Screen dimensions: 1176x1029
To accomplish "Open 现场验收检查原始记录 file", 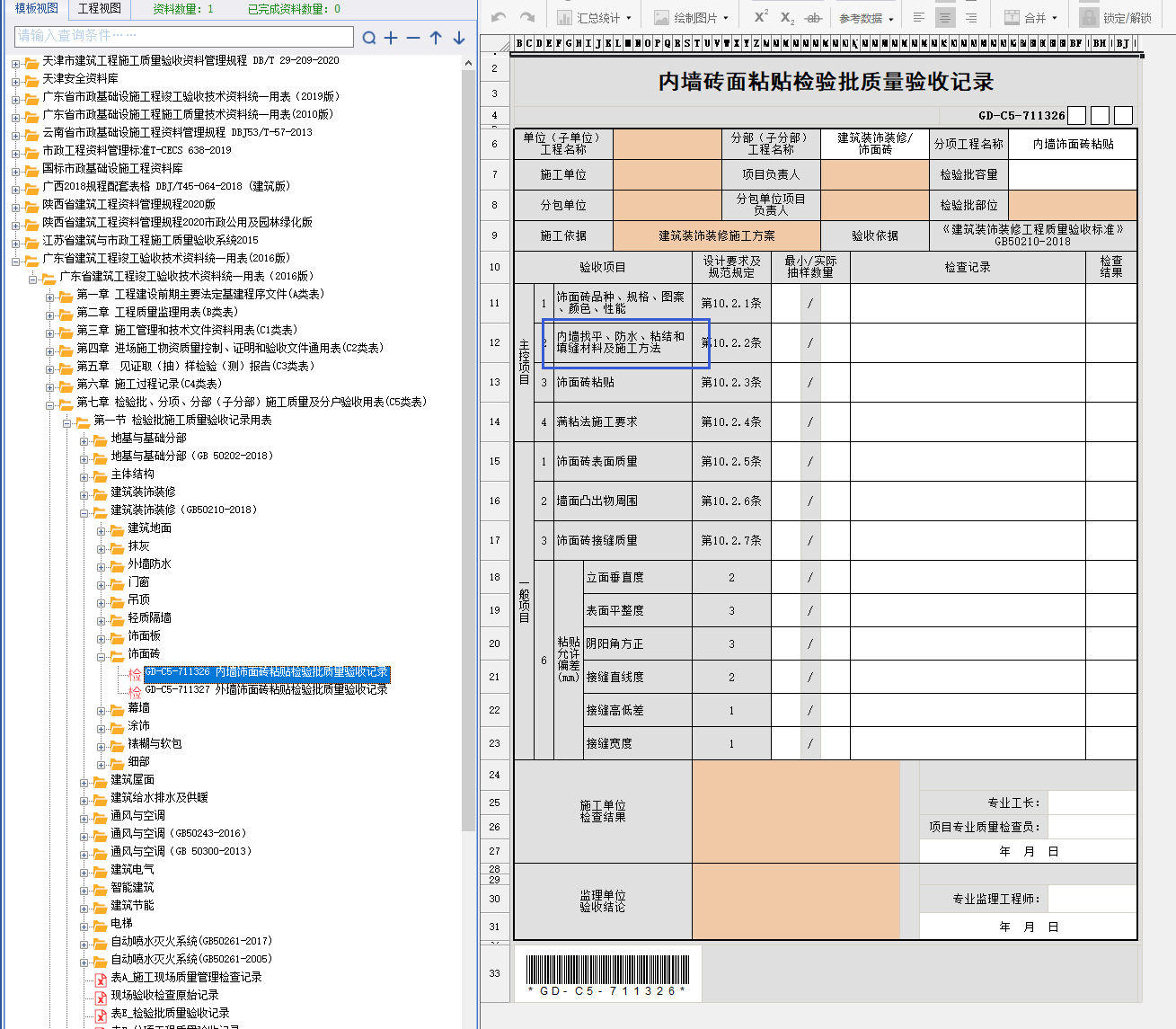I will click(x=164, y=996).
